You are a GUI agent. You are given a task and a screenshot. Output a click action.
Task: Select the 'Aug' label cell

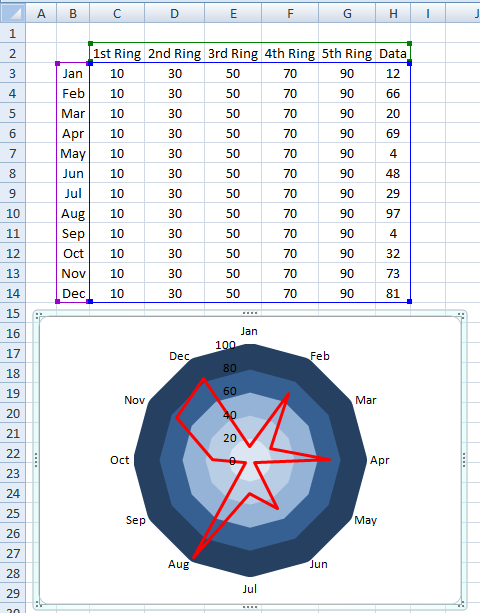(73, 213)
